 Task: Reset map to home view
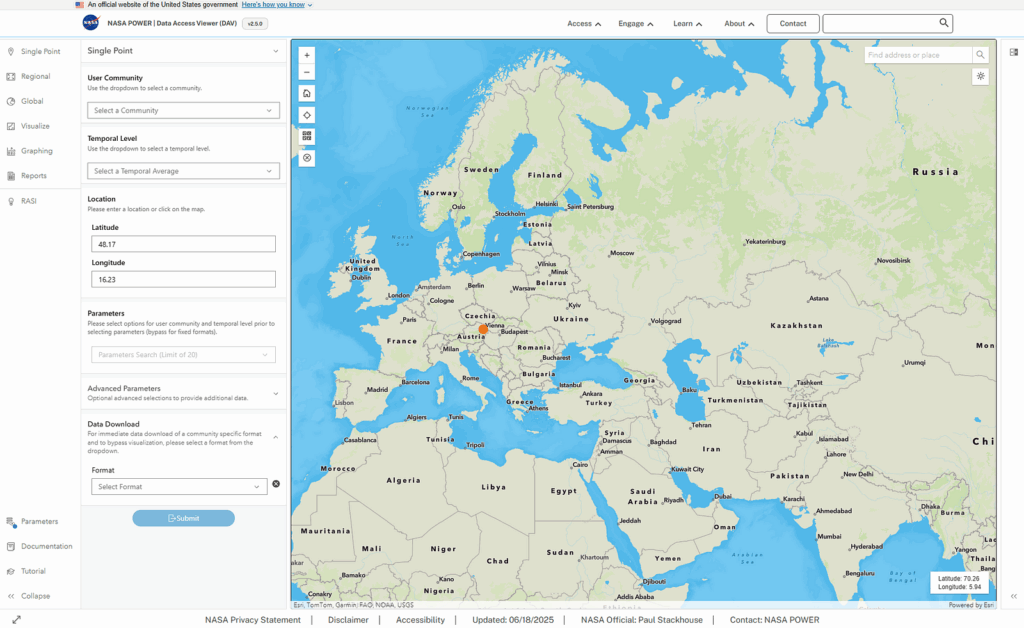[307, 93]
